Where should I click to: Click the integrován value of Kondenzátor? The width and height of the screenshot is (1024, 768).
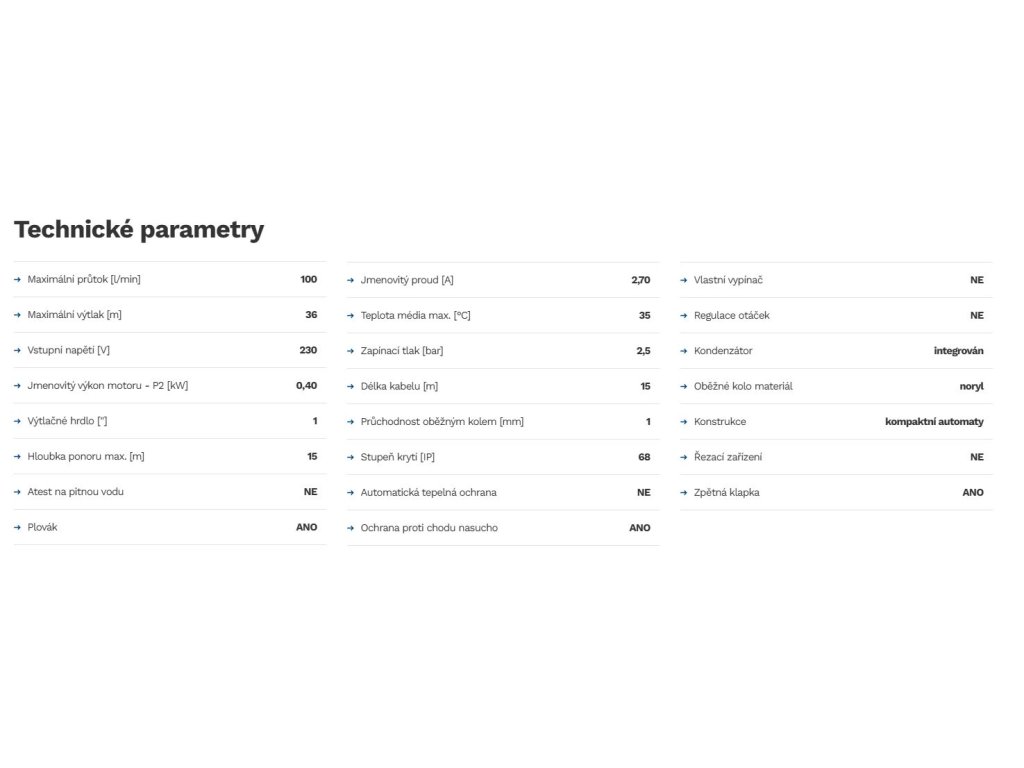958,351
